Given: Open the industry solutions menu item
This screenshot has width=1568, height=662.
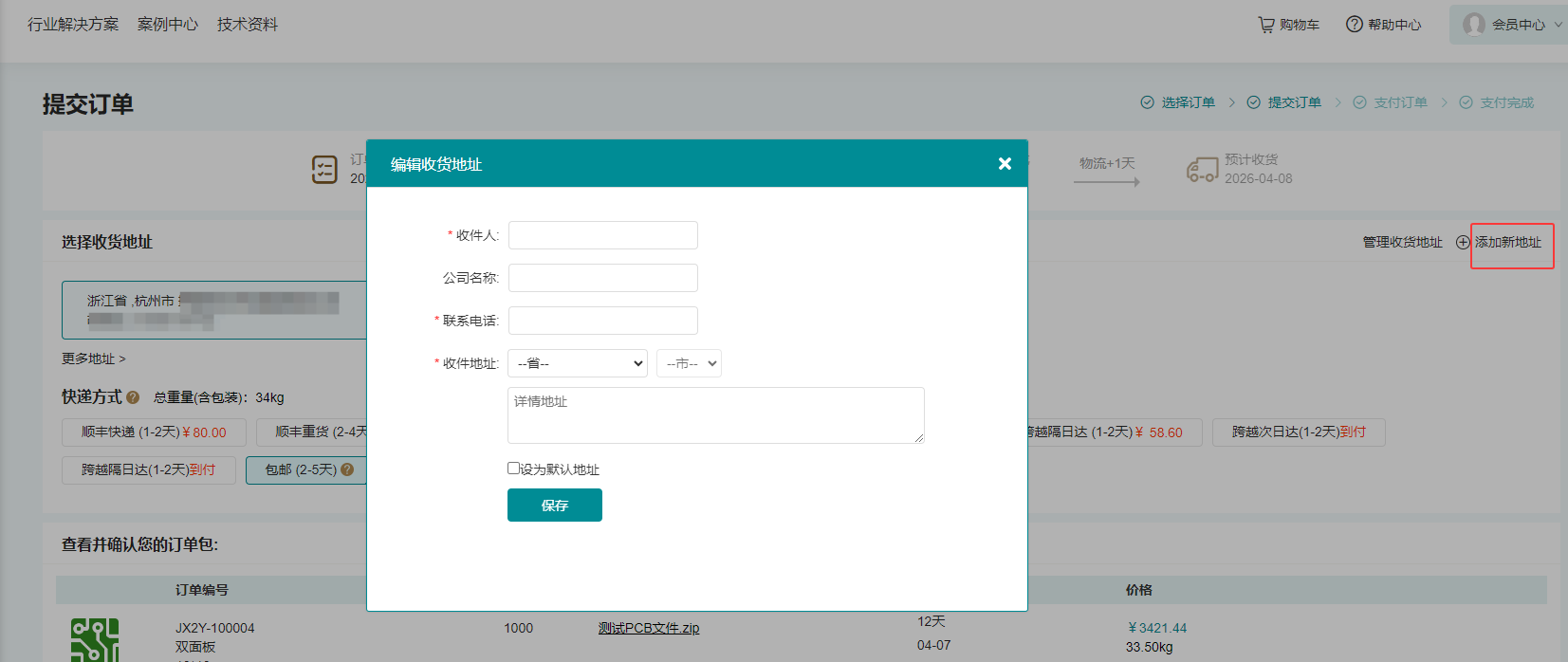Looking at the screenshot, I should [x=73, y=25].
